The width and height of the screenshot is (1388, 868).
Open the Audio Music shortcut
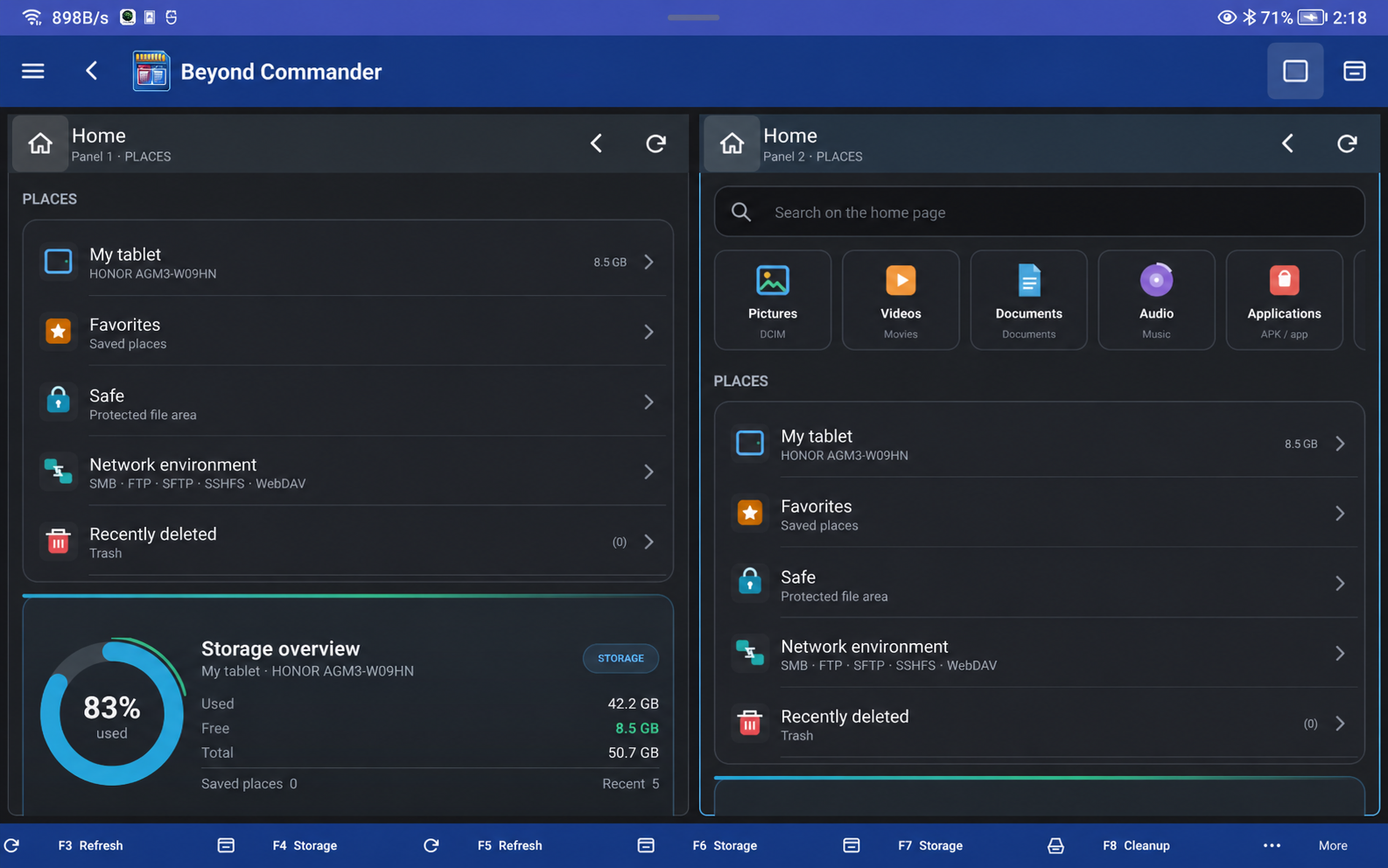click(1156, 300)
